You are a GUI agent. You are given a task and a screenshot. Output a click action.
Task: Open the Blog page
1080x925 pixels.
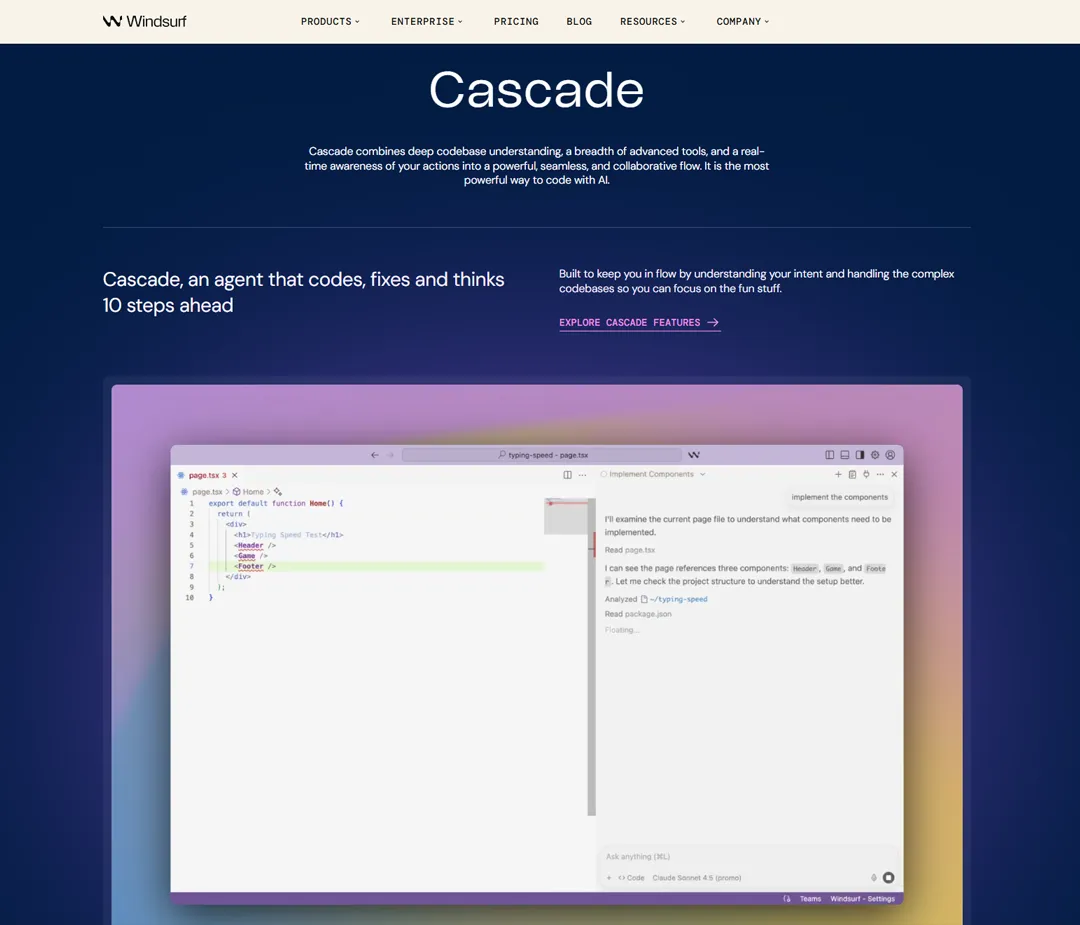(x=579, y=21)
